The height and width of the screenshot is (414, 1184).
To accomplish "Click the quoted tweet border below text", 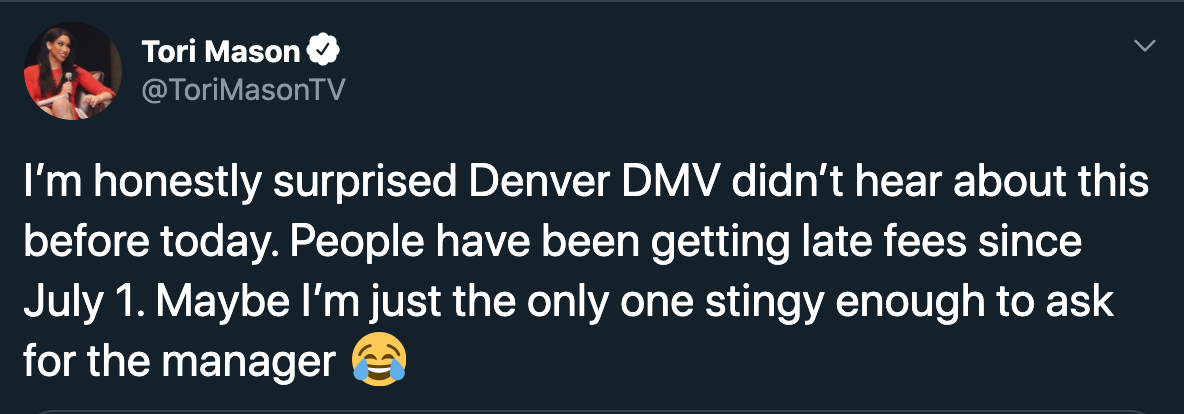I will 592,411.
